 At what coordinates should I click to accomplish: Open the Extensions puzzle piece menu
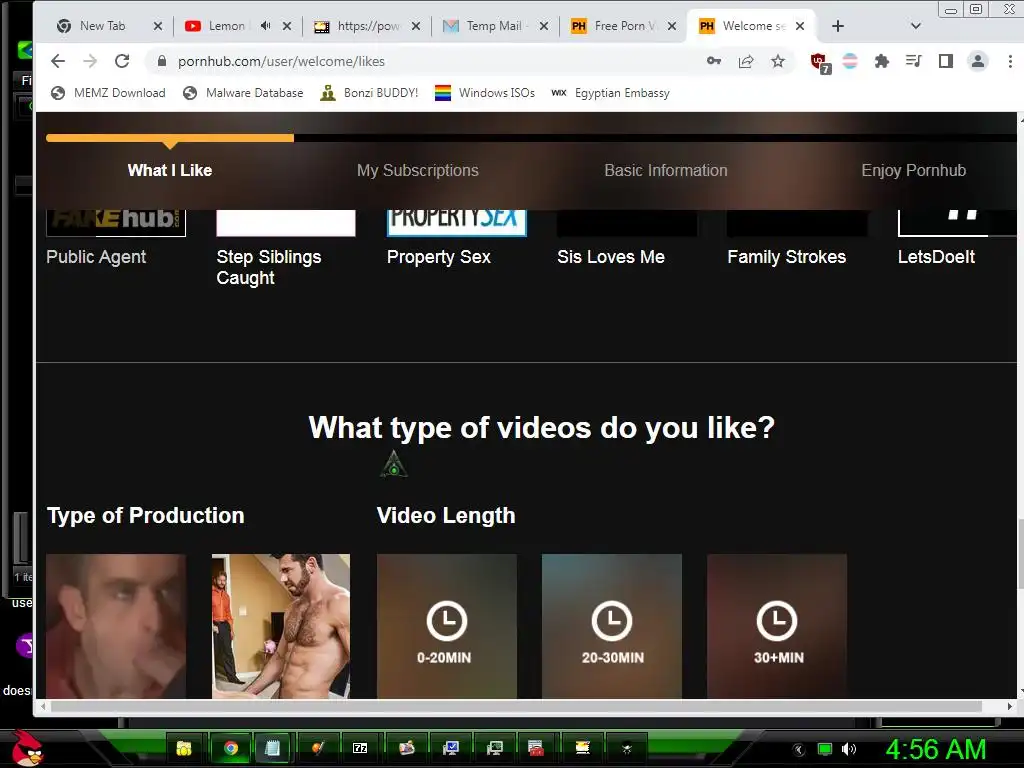tap(882, 61)
